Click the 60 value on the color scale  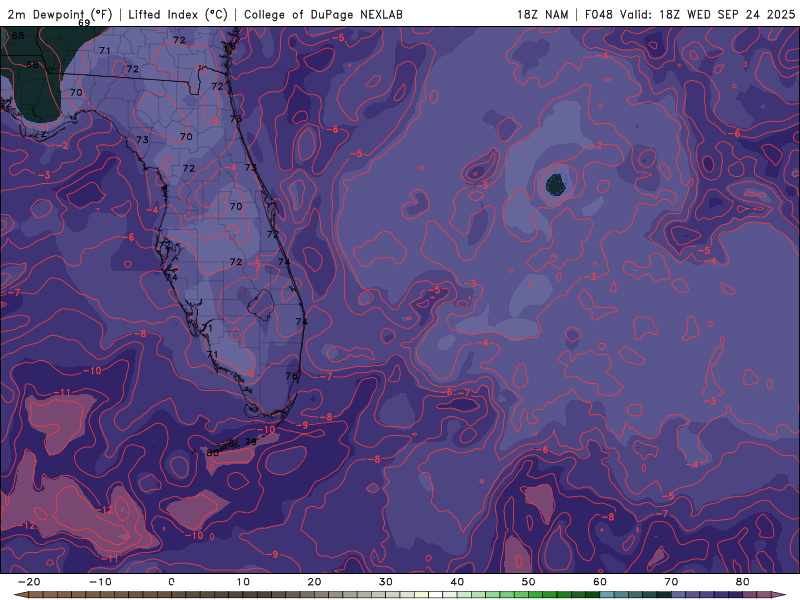coord(600,582)
